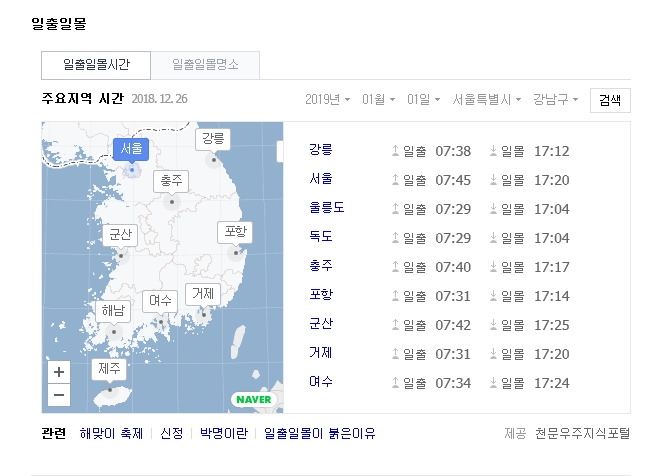The height and width of the screenshot is (476, 662).
Task: Select the 서울 marker on the map
Action: pos(131,149)
